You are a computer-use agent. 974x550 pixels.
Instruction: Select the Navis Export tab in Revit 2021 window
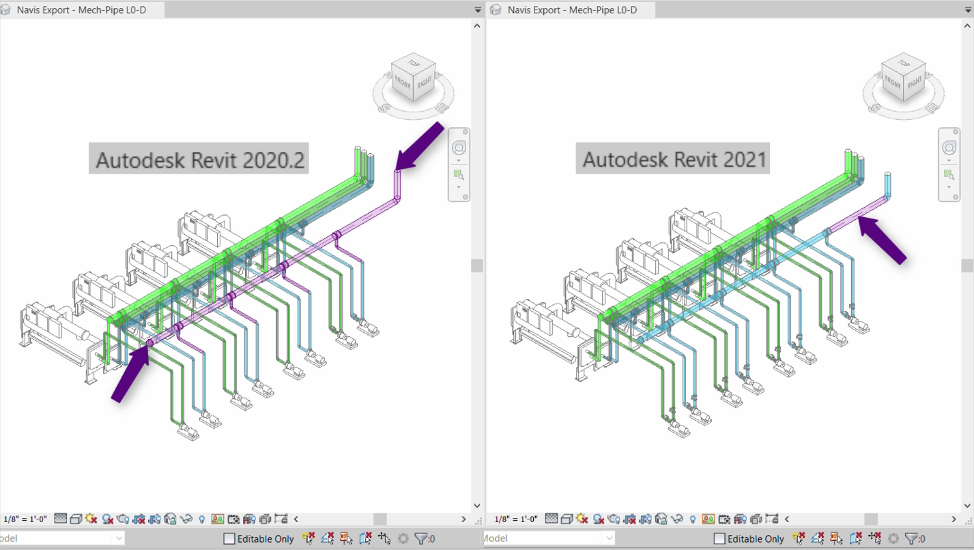(x=571, y=10)
